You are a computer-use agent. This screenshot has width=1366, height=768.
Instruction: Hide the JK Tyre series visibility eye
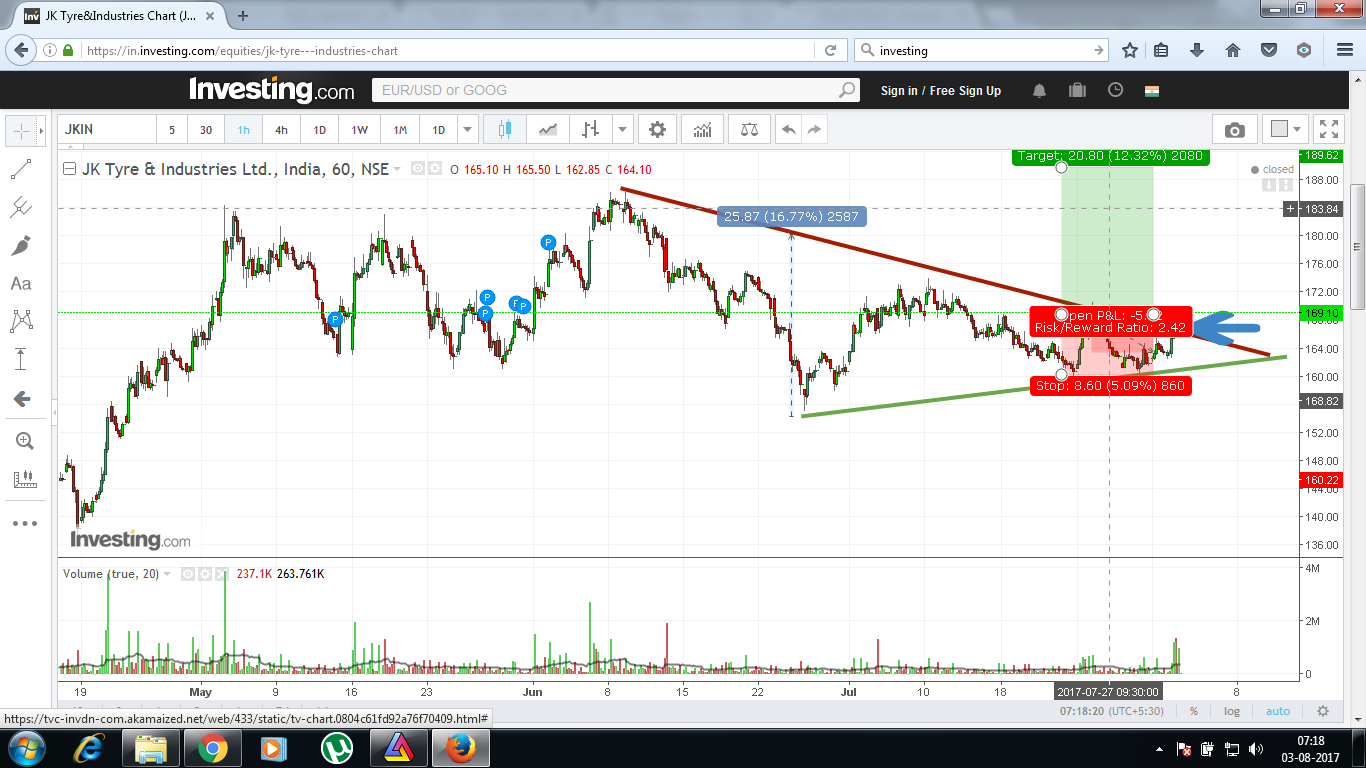click(419, 169)
